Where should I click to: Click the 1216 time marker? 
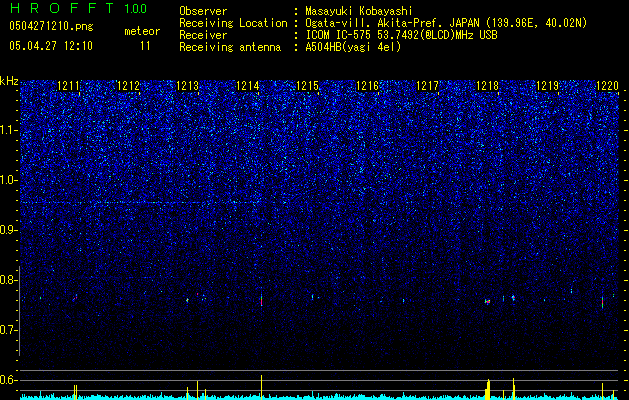(x=368, y=85)
